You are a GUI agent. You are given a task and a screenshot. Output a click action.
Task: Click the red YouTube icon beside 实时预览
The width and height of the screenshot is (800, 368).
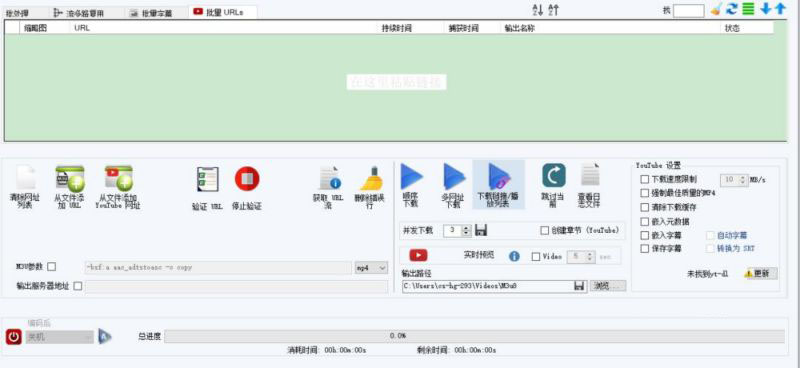(418, 256)
